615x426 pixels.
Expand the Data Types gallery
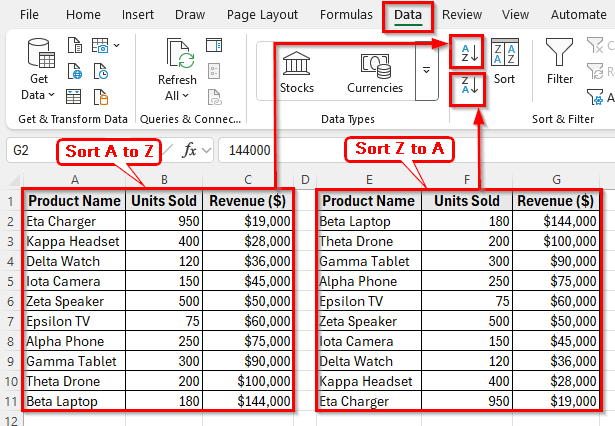pyautogui.click(x=427, y=71)
